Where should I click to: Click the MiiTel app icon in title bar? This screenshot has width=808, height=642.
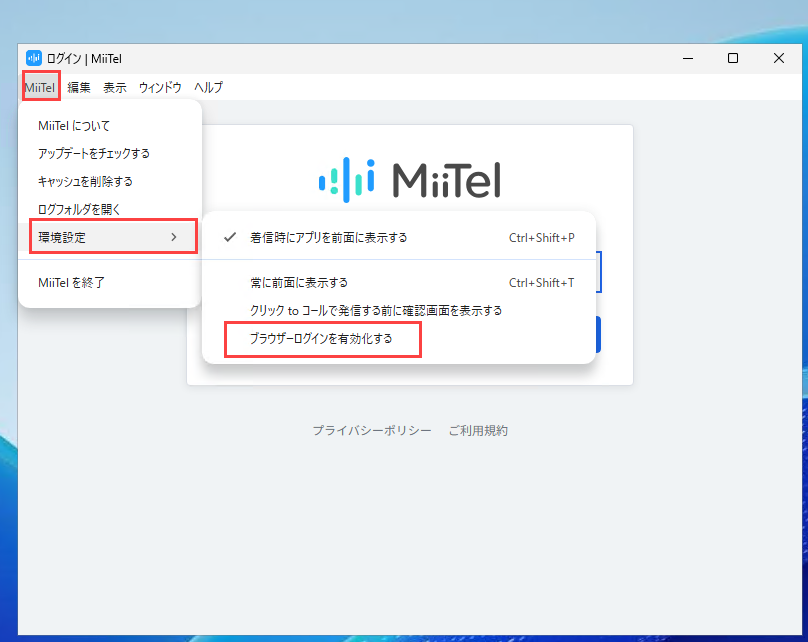34,58
